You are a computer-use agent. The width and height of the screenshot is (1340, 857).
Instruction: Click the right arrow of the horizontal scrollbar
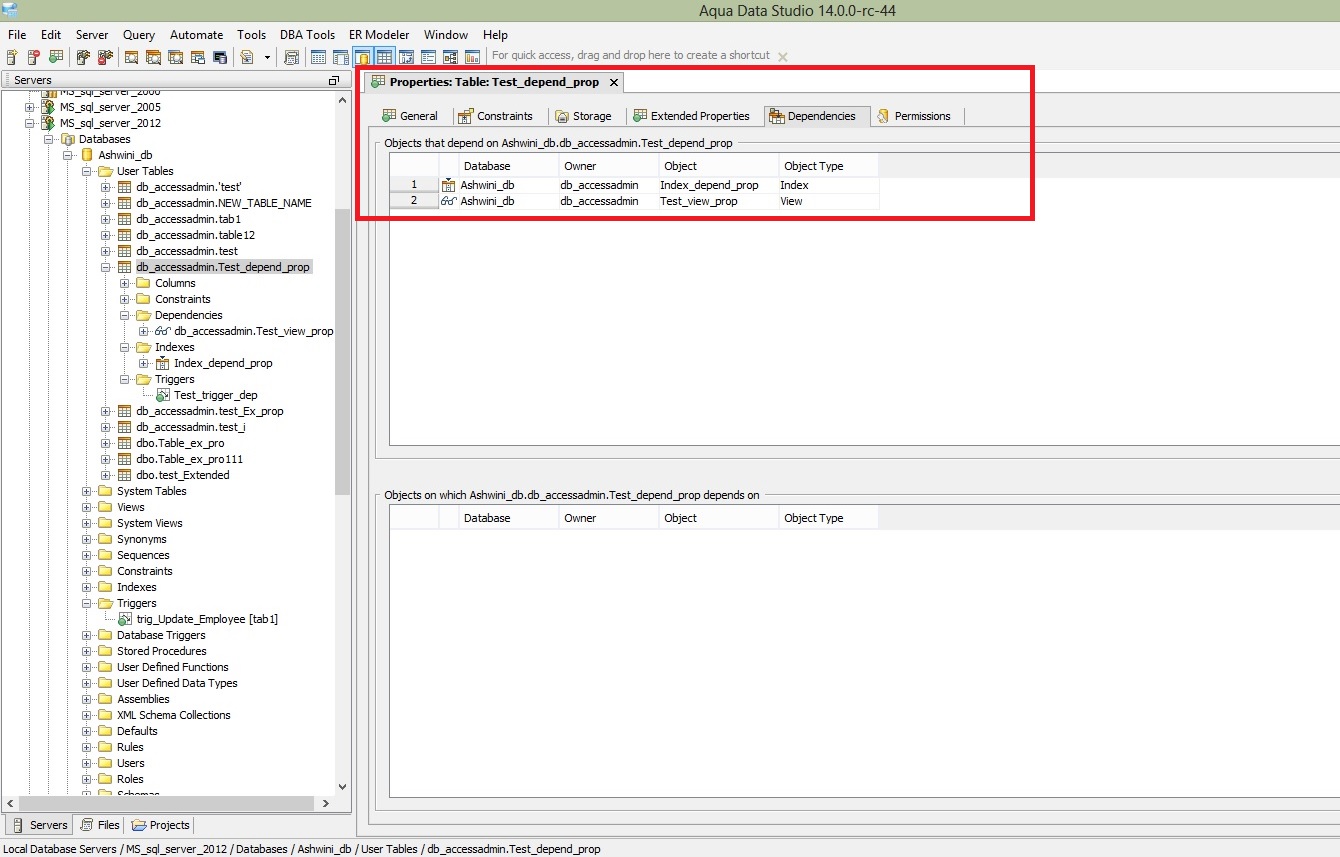pyautogui.click(x=326, y=803)
